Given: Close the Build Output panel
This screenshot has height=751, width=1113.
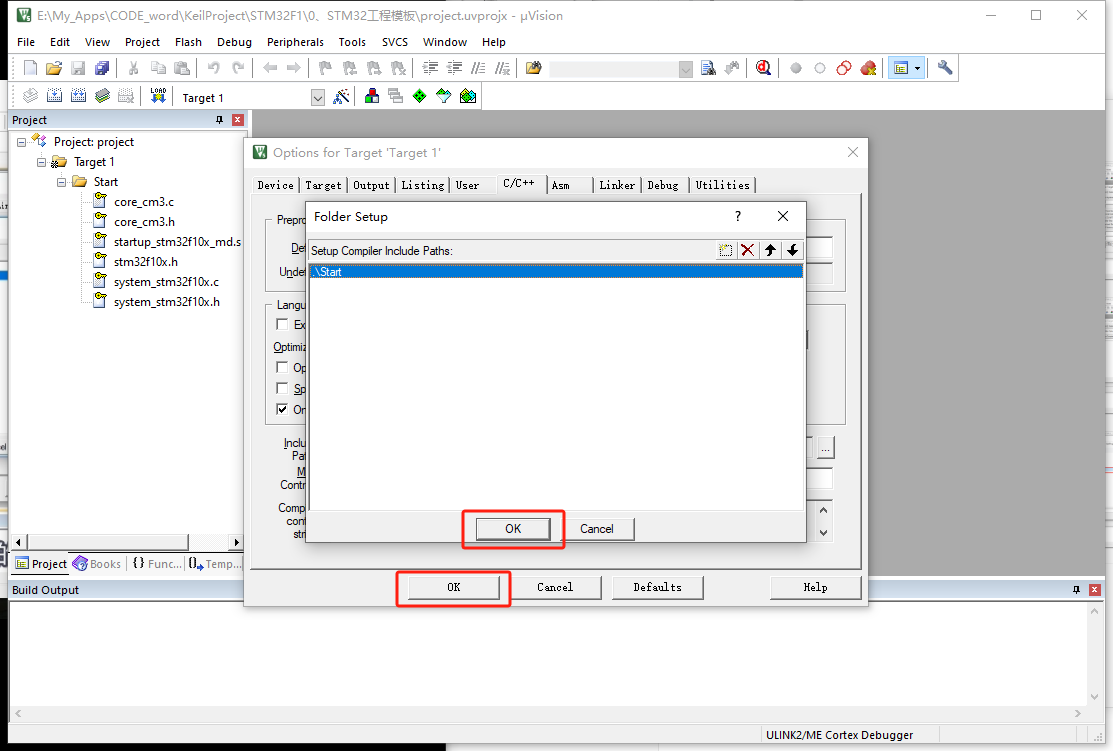Looking at the screenshot, I should tap(1095, 590).
